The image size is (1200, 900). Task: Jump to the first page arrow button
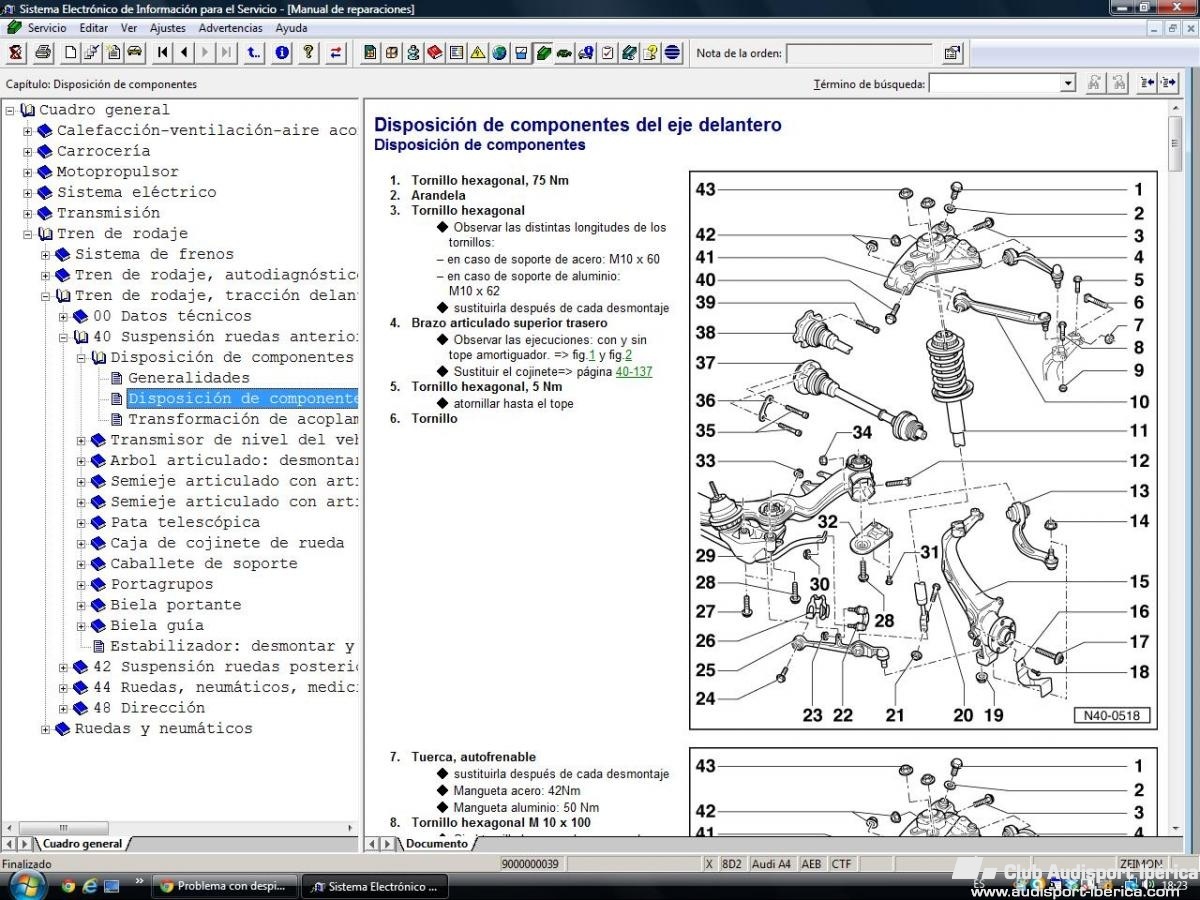click(x=162, y=53)
